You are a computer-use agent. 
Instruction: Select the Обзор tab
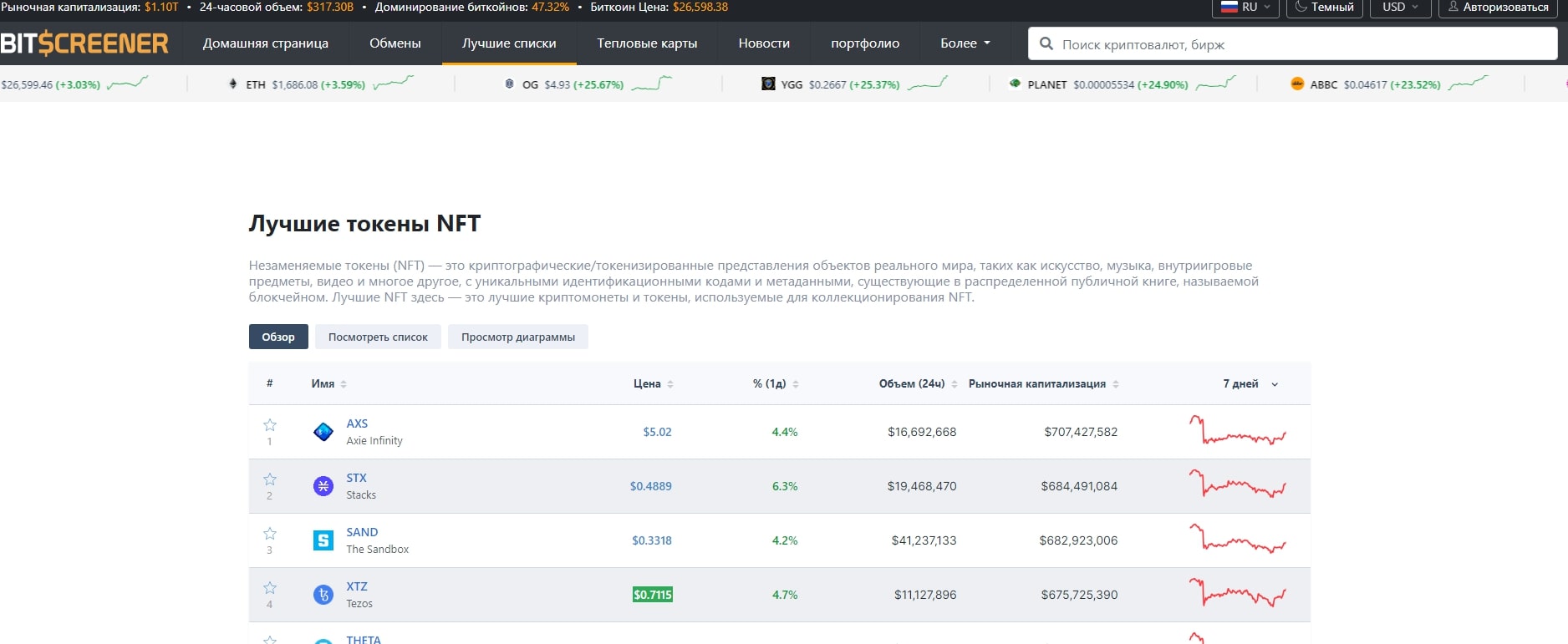pyautogui.click(x=278, y=337)
